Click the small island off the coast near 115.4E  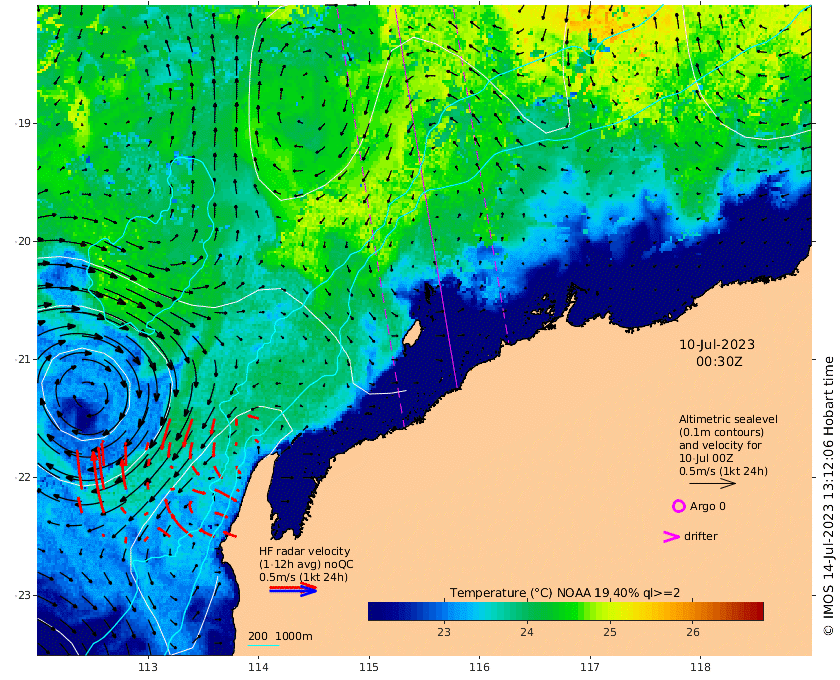(411, 334)
